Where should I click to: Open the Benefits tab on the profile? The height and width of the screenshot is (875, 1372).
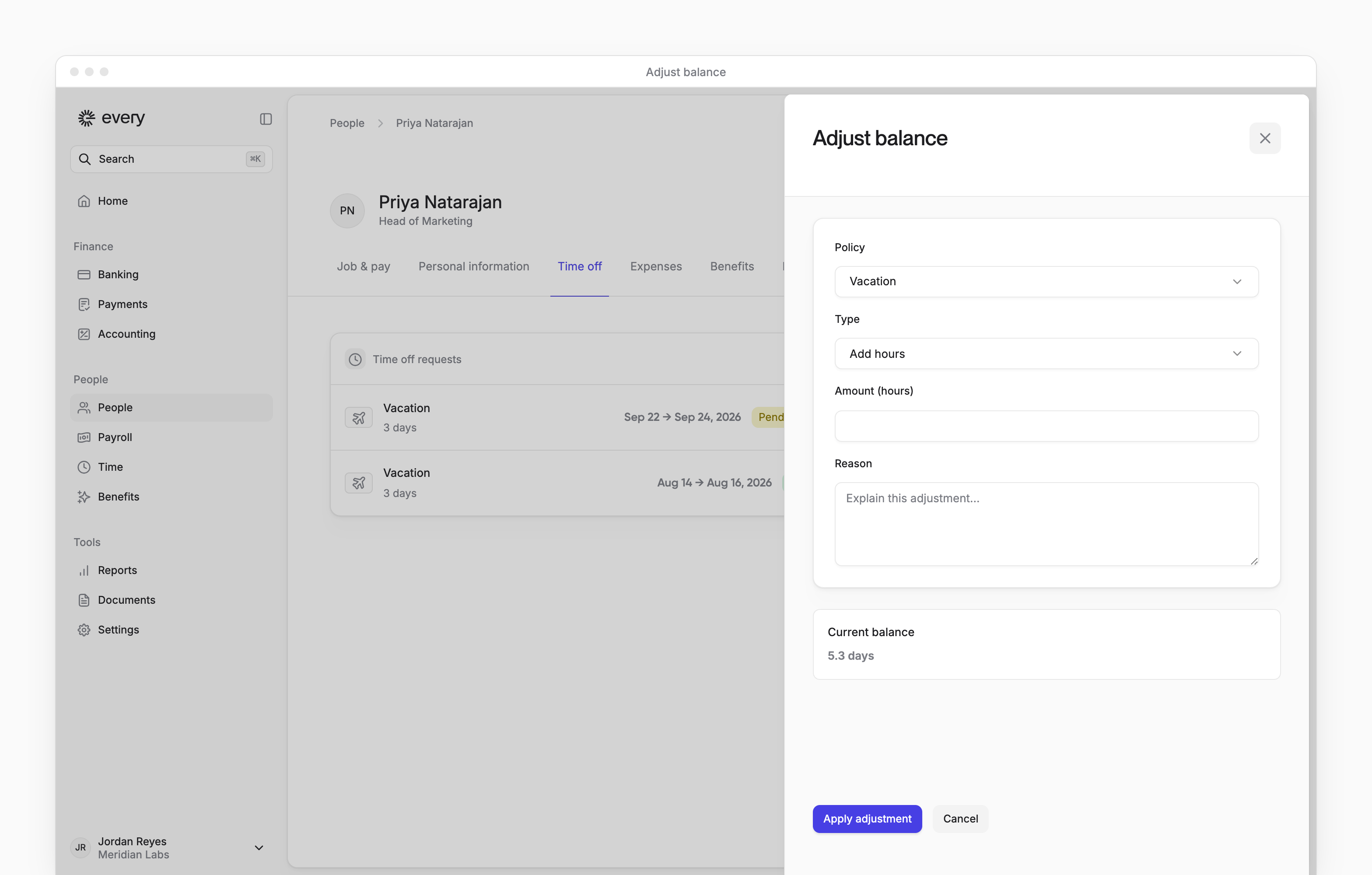(731, 266)
